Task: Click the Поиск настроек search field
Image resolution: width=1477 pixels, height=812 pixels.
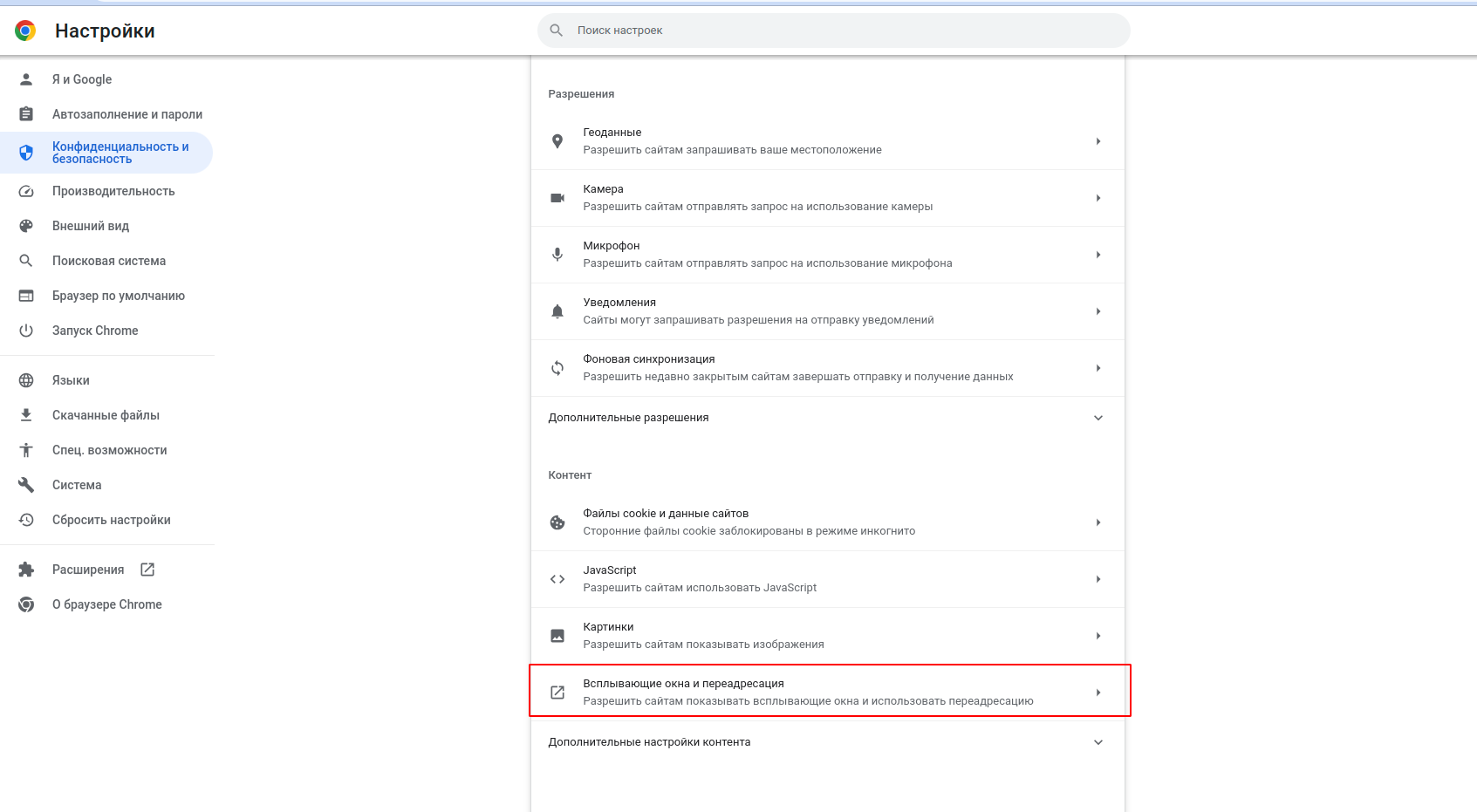Action: [834, 31]
